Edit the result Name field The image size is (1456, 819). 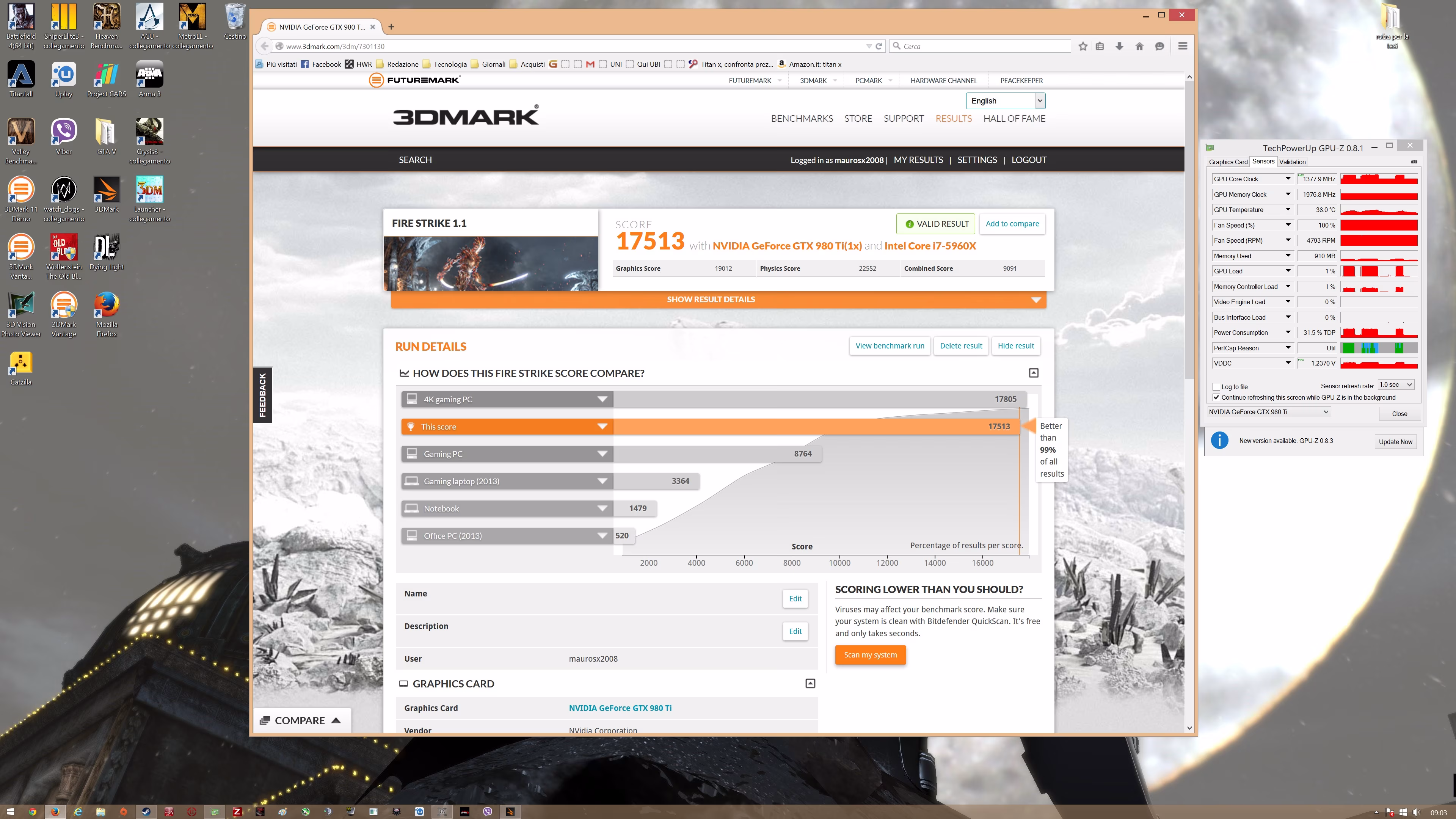point(795,599)
